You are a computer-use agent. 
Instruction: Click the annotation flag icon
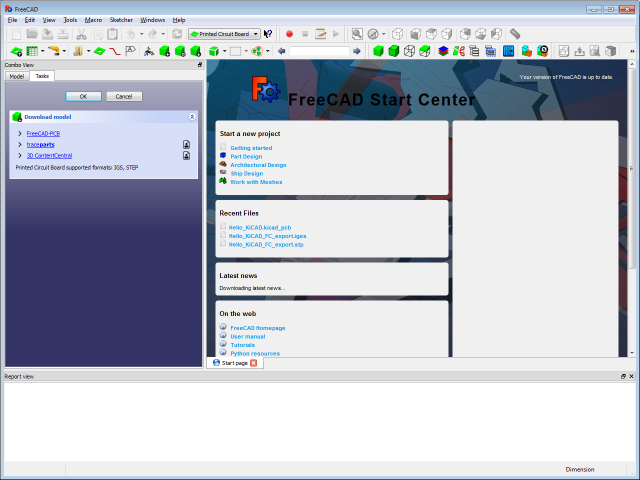(x=130, y=51)
